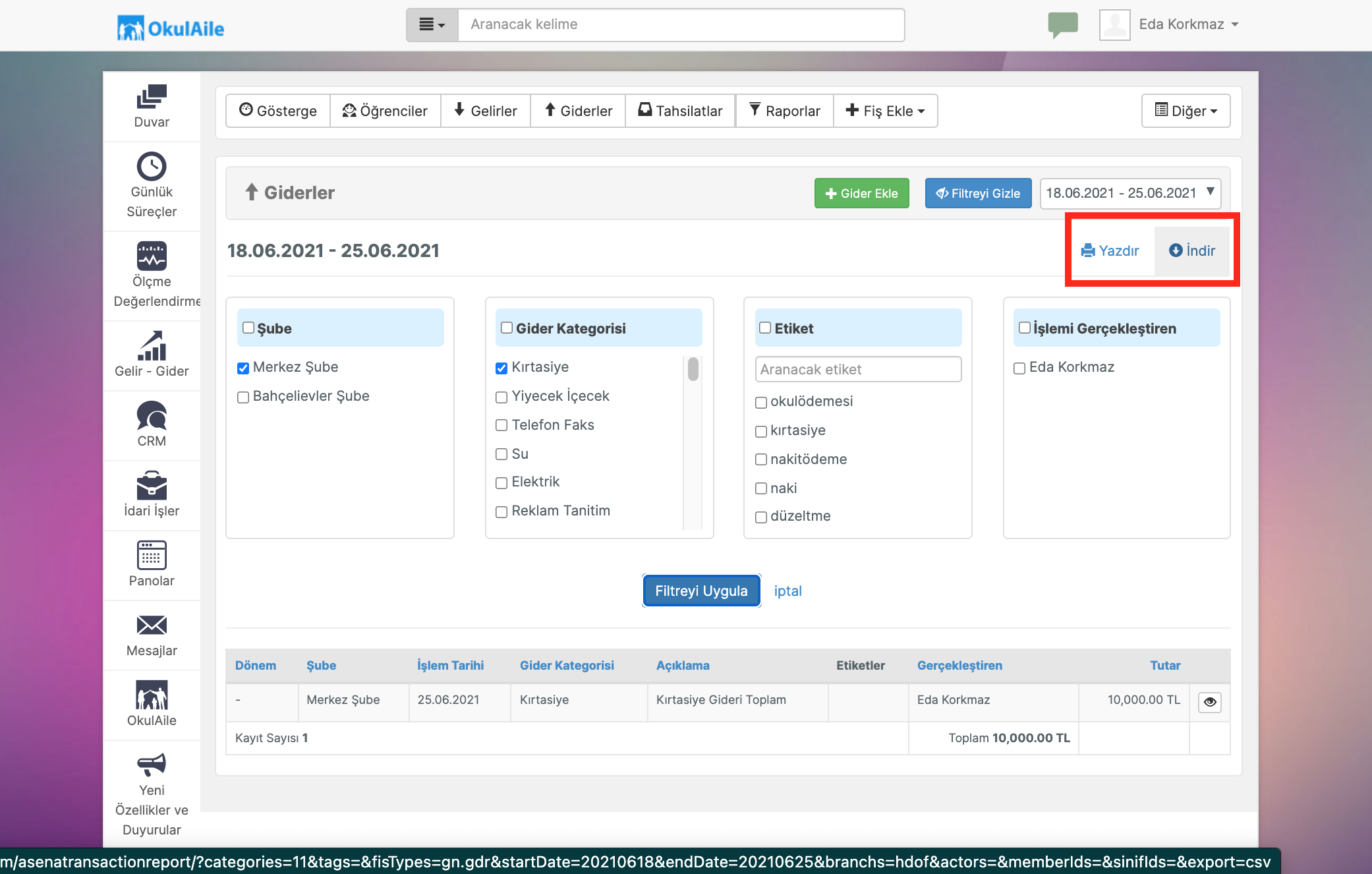This screenshot has width=1372, height=874.
Task: Uncheck the Kırtasiye category checkbox
Action: coord(501,368)
